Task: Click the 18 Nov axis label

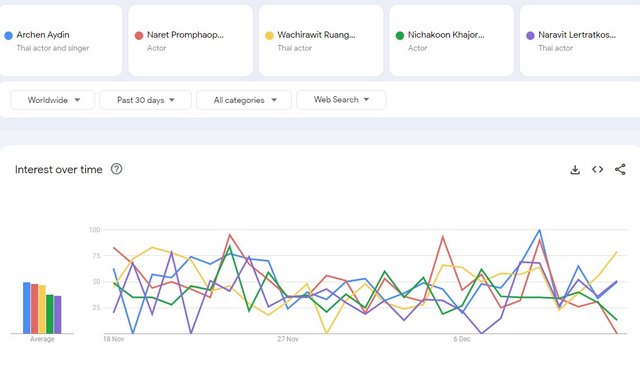Action: point(113,339)
